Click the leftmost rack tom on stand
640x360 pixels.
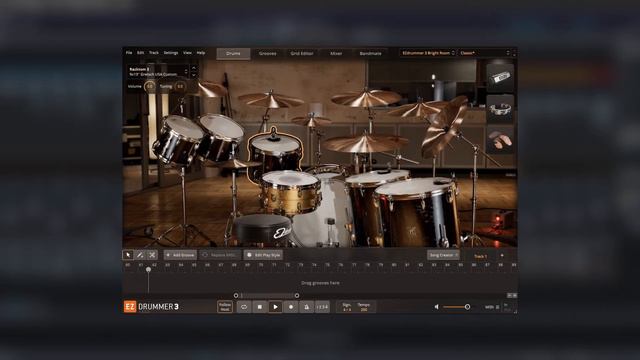(x=178, y=139)
